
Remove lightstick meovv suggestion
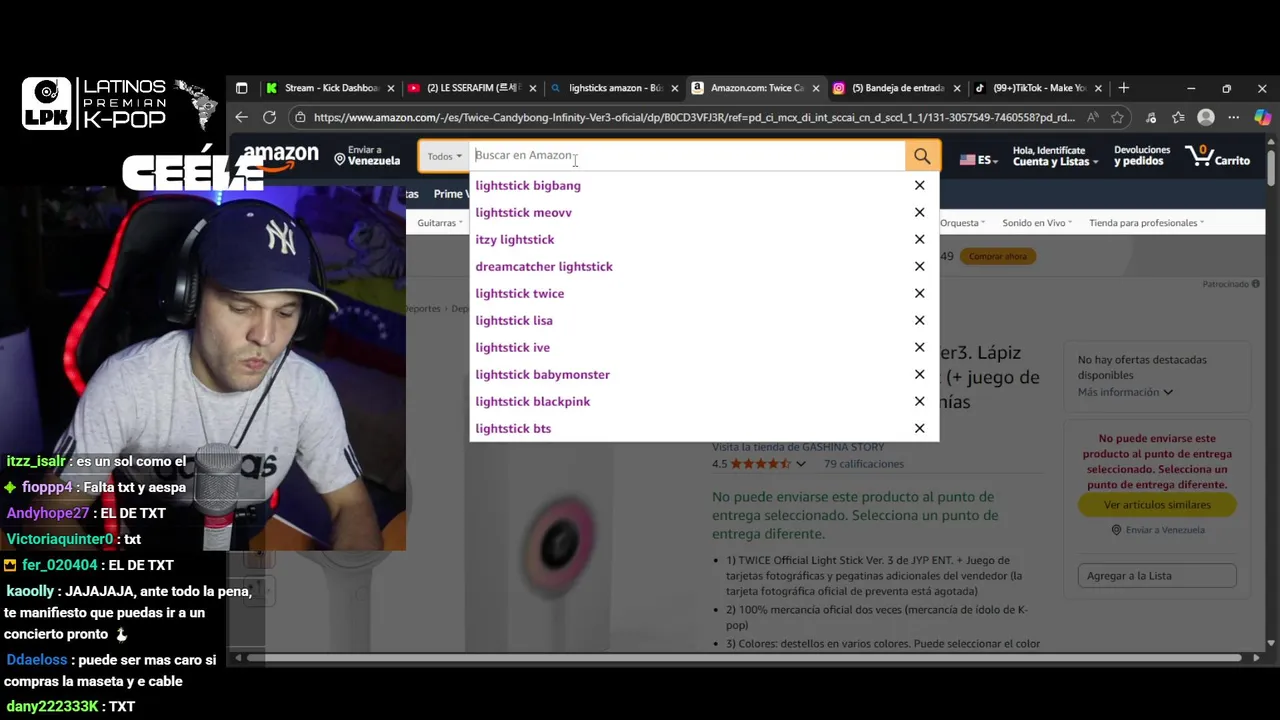pos(919,212)
